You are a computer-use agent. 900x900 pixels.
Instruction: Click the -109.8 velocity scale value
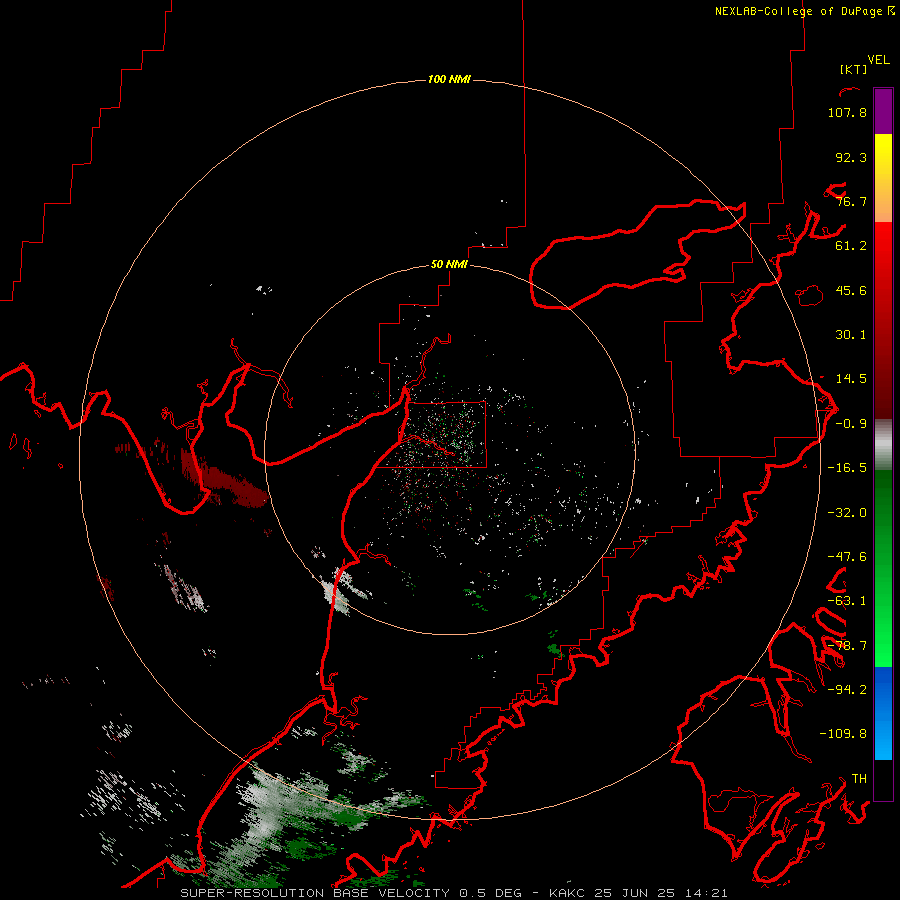click(843, 734)
